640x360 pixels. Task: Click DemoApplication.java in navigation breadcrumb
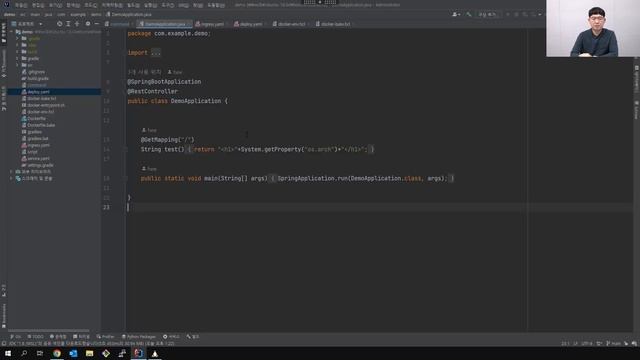(x=129, y=14)
